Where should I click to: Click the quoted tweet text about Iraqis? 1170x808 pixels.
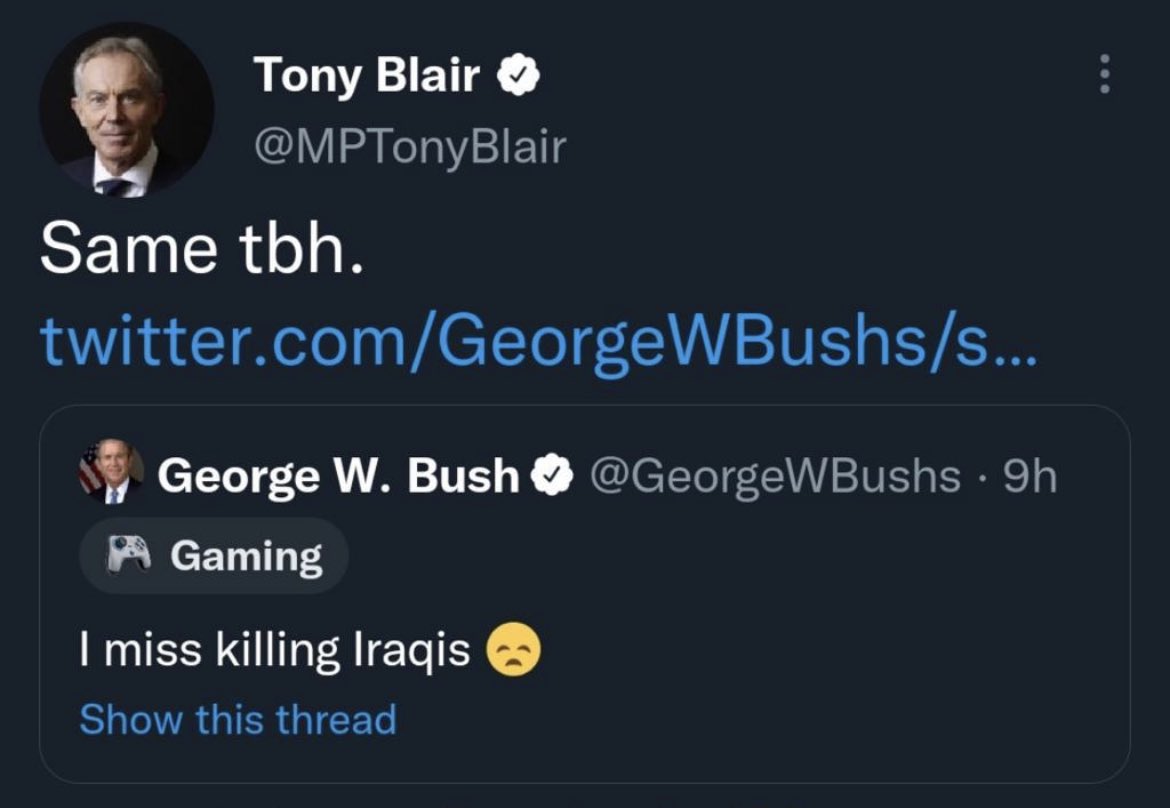tap(275, 650)
